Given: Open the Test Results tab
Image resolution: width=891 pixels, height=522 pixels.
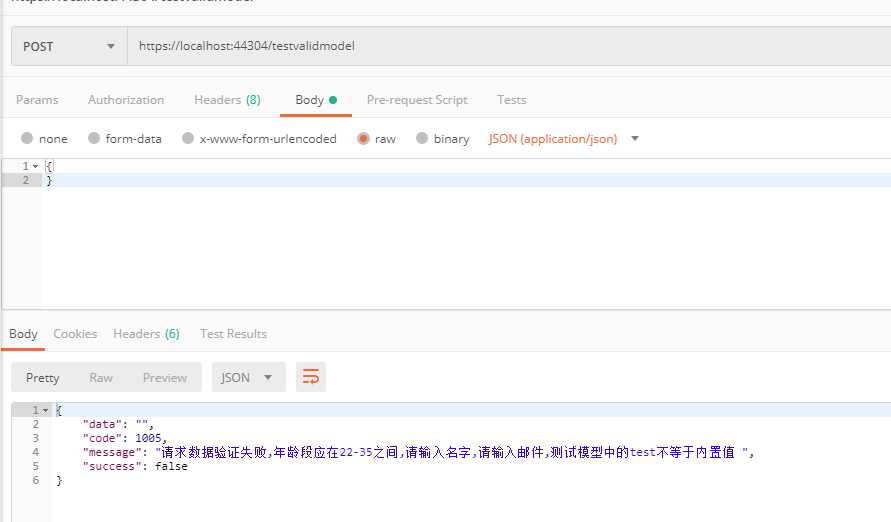Looking at the screenshot, I should pyautogui.click(x=233, y=334).
